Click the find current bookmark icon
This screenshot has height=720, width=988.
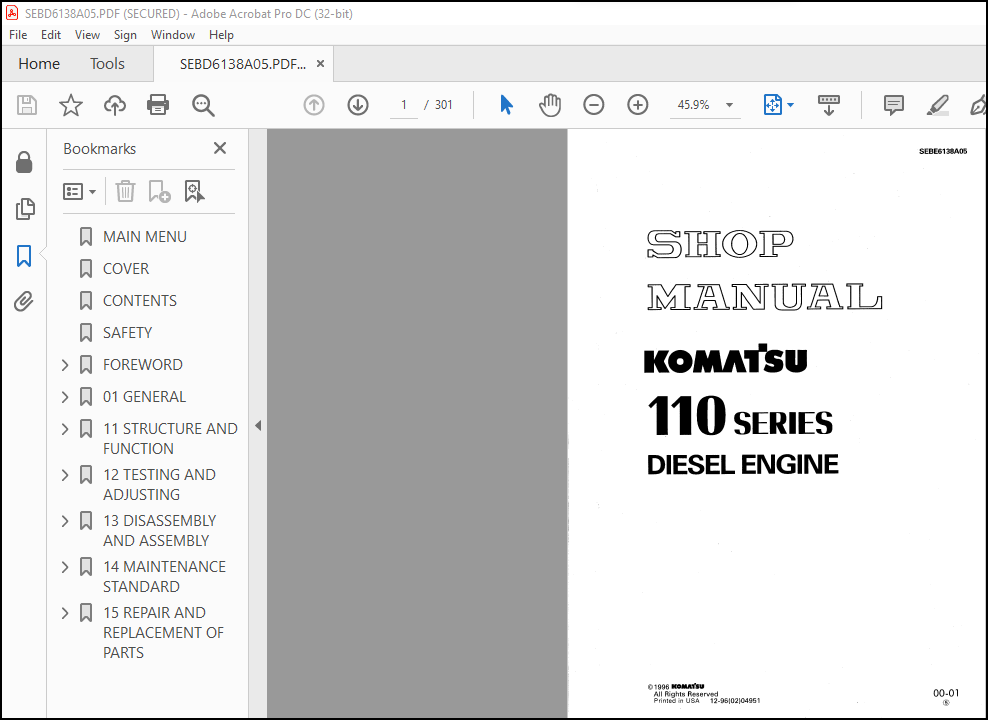tap(194, 191)
